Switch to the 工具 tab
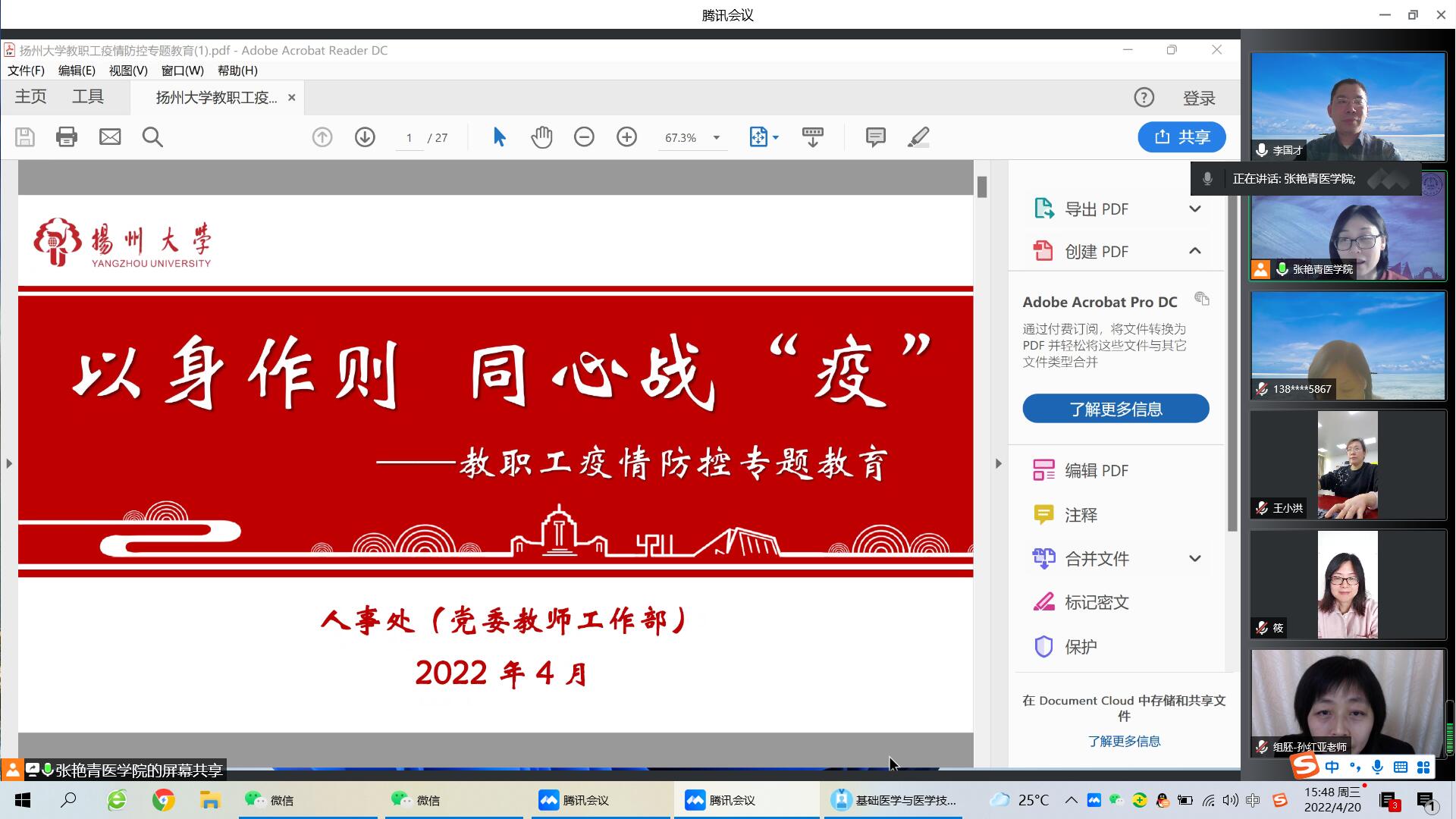 (x=88, y=97)
